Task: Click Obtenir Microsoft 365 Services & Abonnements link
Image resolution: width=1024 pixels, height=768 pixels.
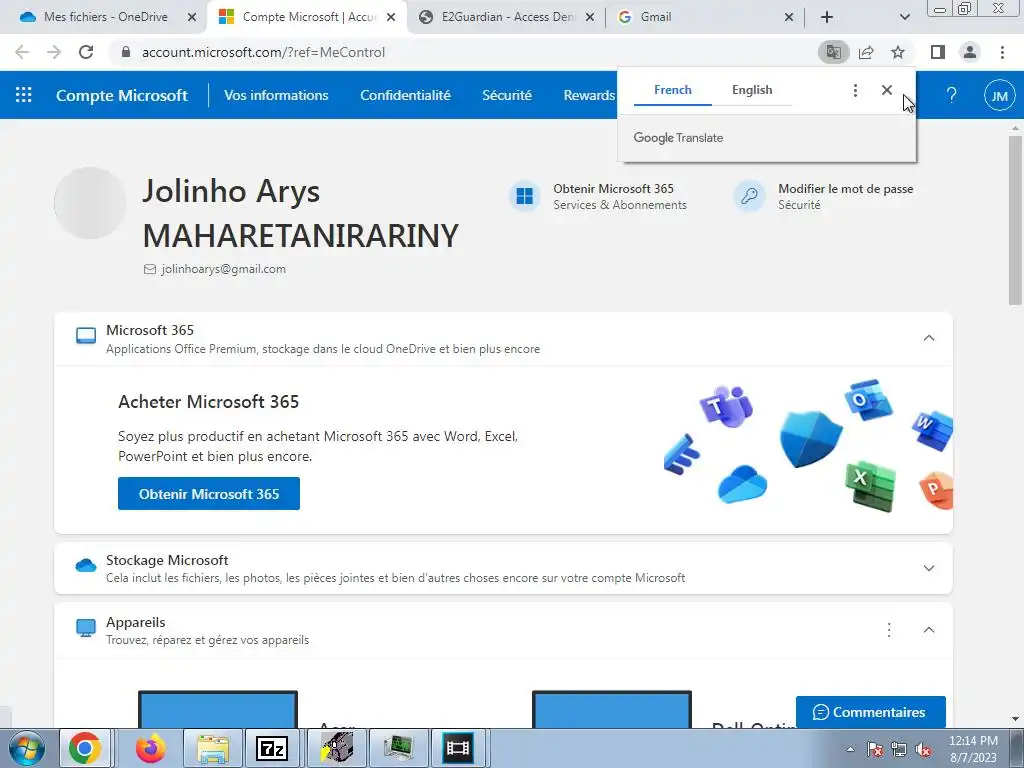Action: [620, 197]
